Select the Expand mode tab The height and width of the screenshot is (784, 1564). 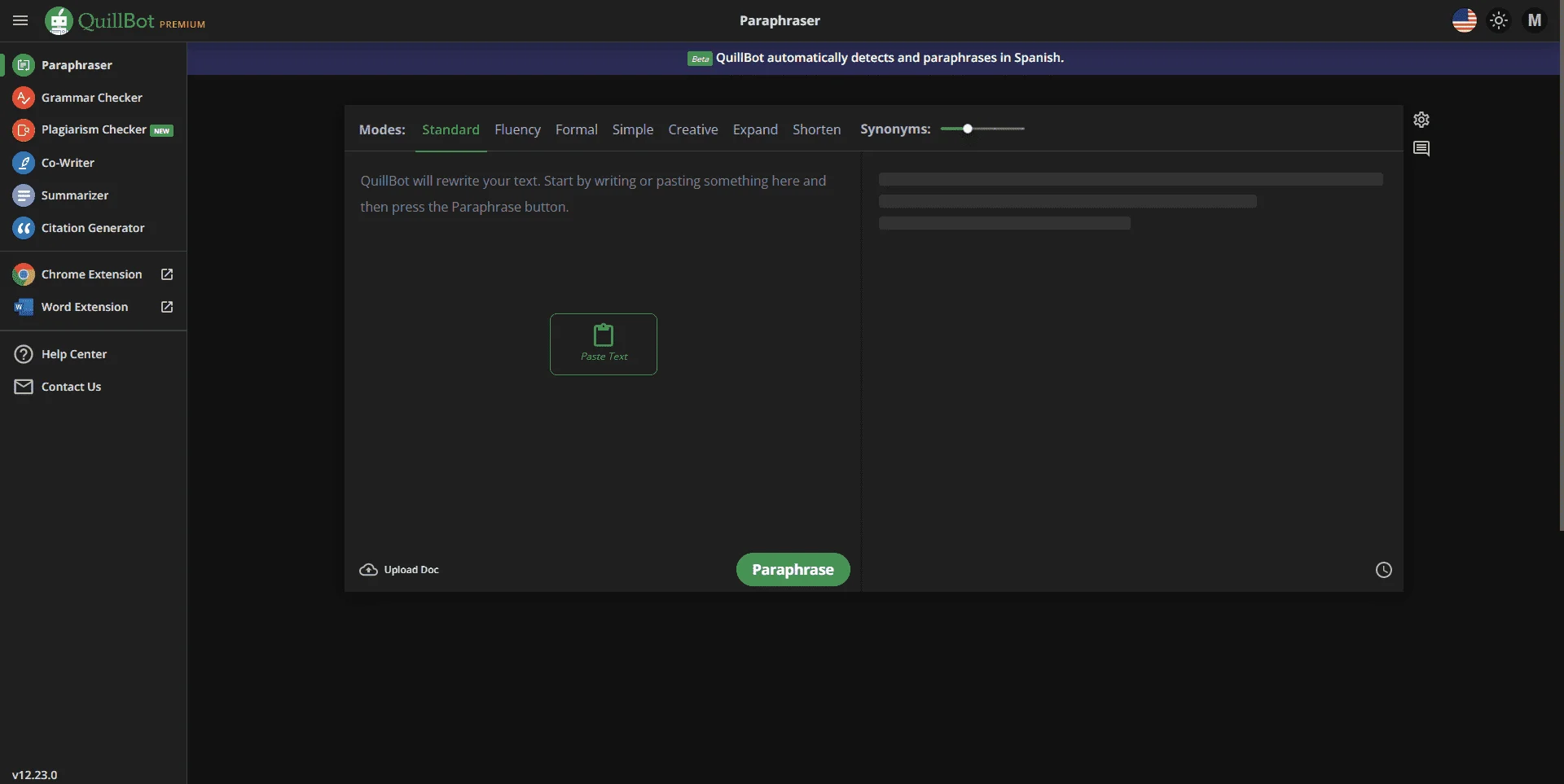pos(755,129)
